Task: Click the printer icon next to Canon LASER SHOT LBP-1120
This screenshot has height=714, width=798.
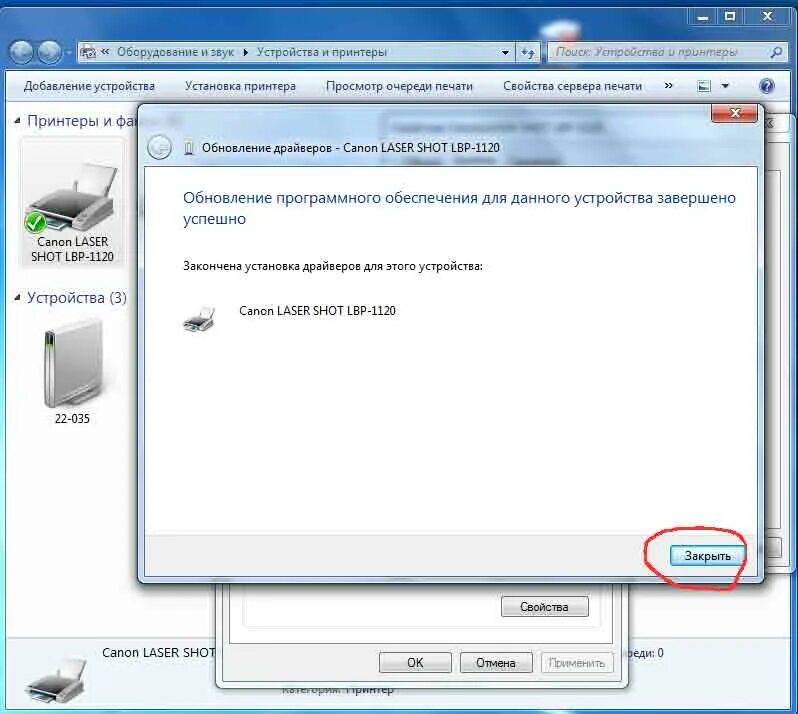Action: [x=199, y=320]
